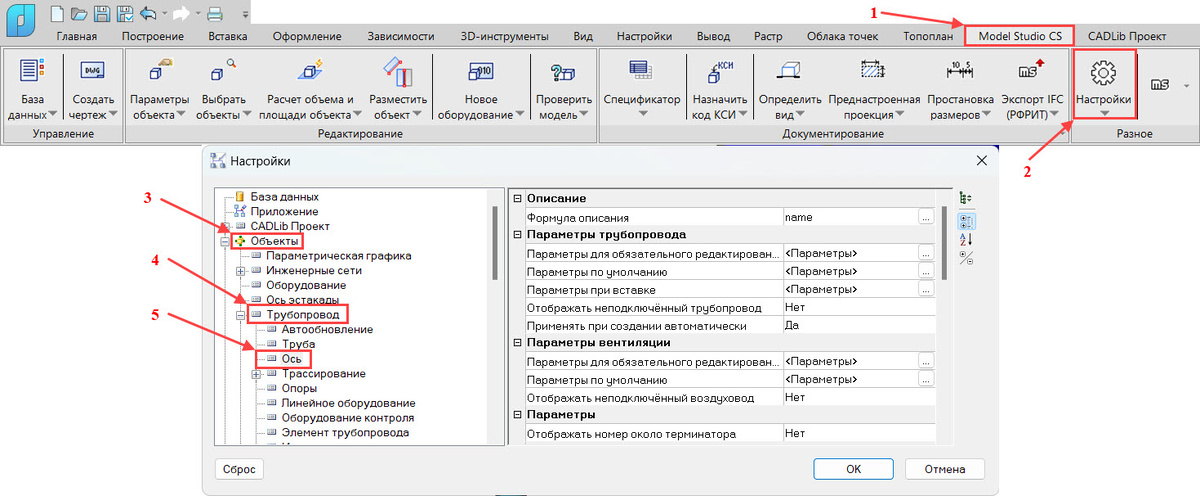Click the Назначить код КСИ icon
Screen dimensions: 1200x496
click(720, 71)
